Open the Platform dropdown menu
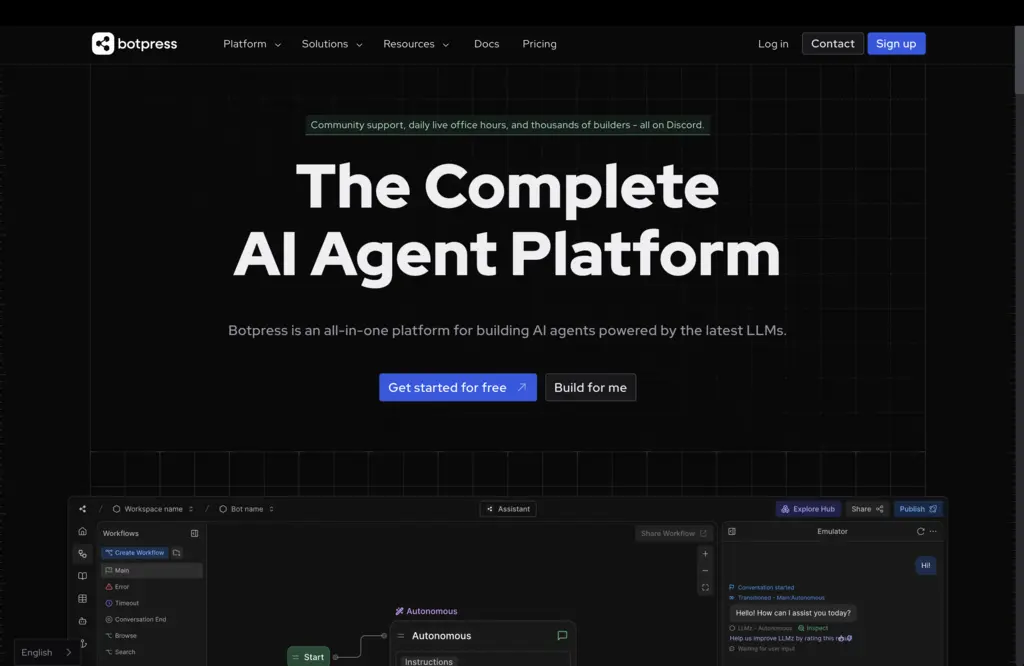 252,44
